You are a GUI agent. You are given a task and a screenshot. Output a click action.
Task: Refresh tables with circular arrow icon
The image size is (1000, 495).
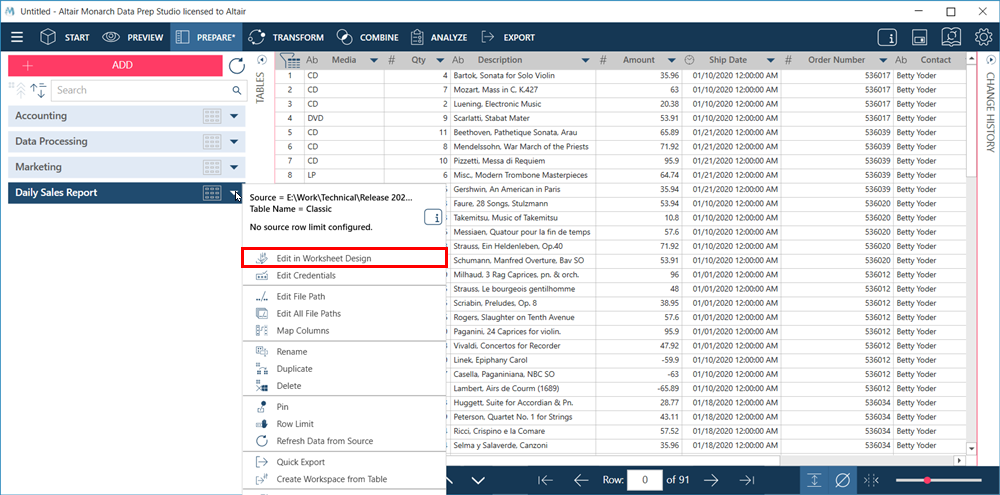click(237, 66)
